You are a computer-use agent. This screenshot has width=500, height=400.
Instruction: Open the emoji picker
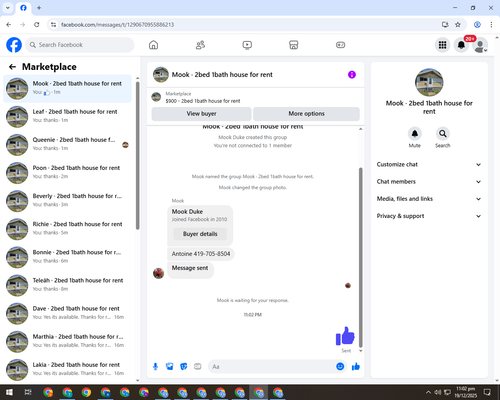coord(340,367)
